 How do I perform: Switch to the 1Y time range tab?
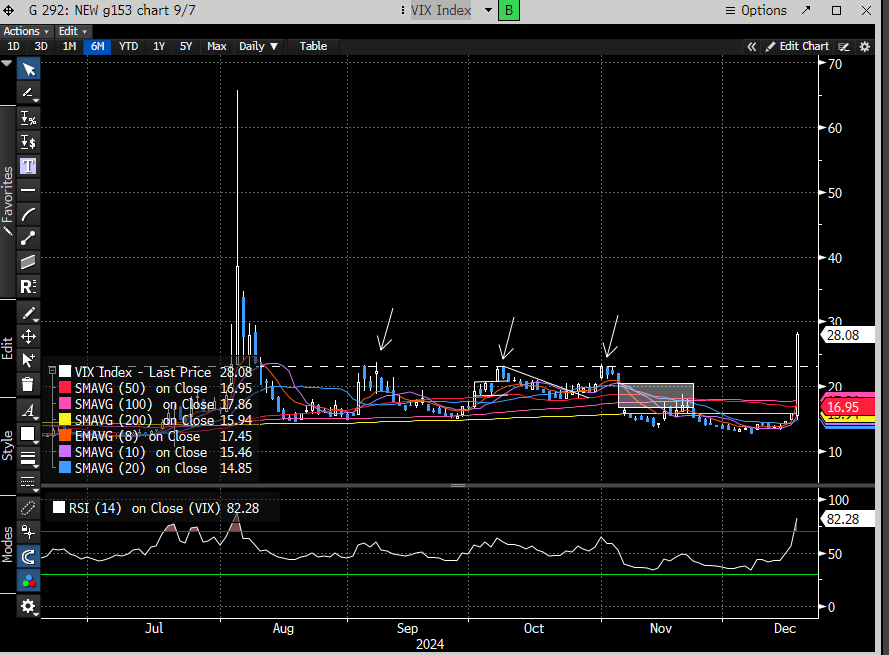click(x=159, y=46)
